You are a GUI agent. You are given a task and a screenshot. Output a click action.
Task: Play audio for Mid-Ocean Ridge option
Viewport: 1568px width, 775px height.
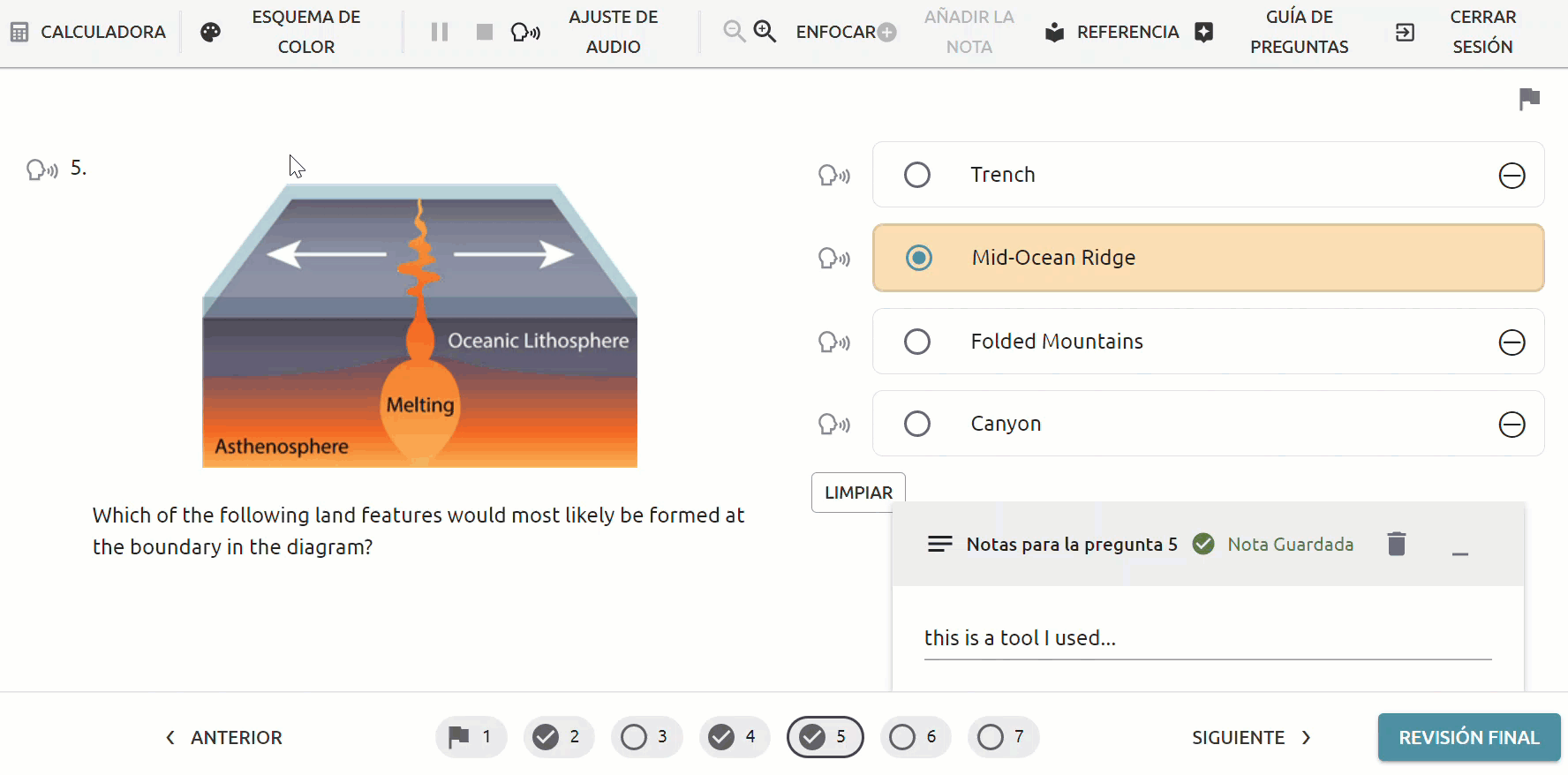point(834,258)
